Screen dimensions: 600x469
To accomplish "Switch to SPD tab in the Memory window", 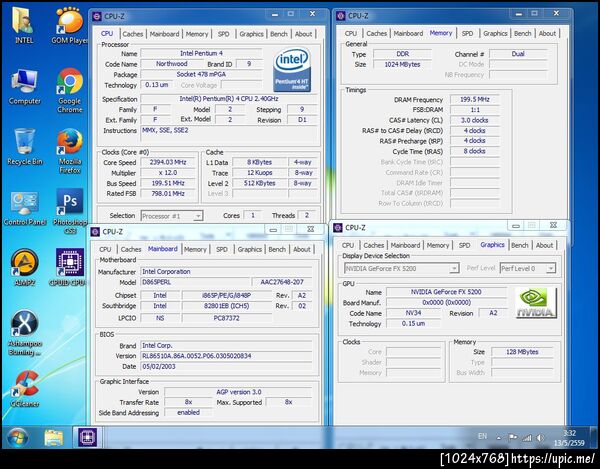I will coord(467,33).
